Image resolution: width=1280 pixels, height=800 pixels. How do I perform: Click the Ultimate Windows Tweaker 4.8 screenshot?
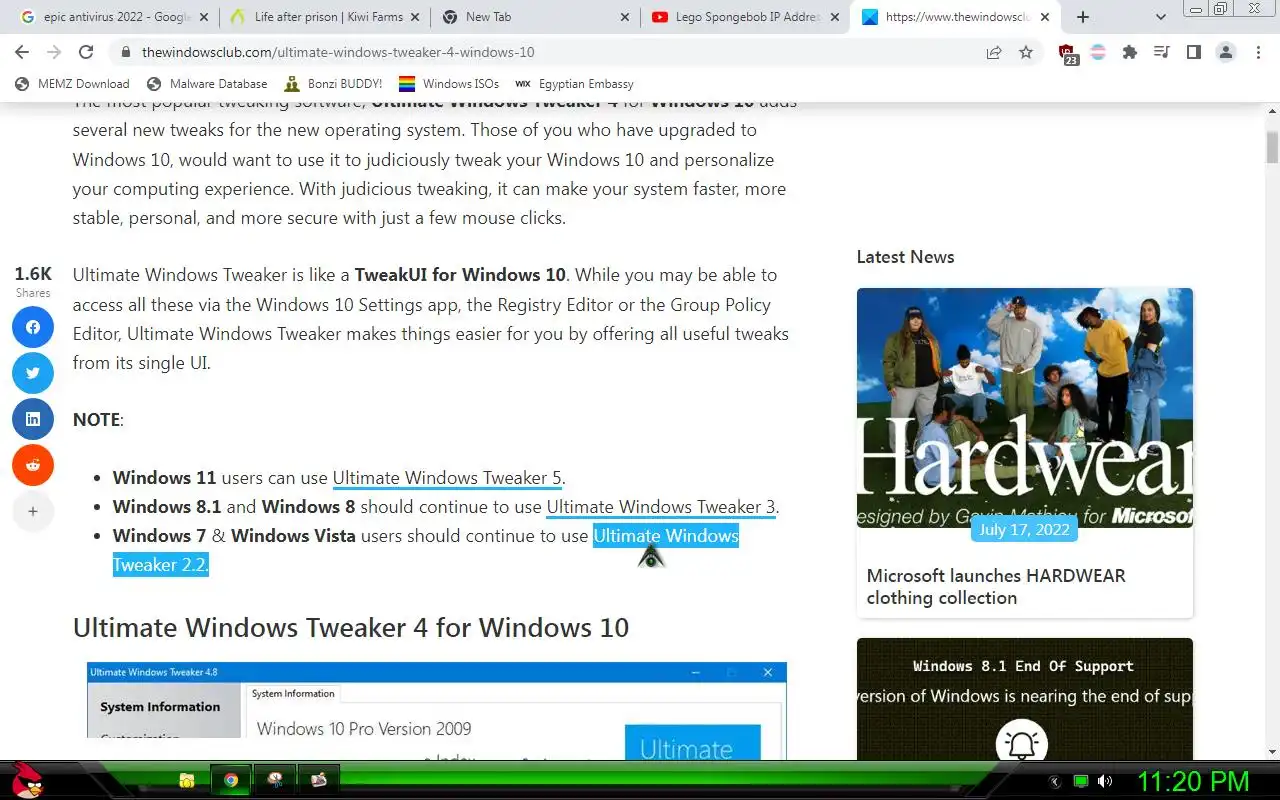(437, 710)
